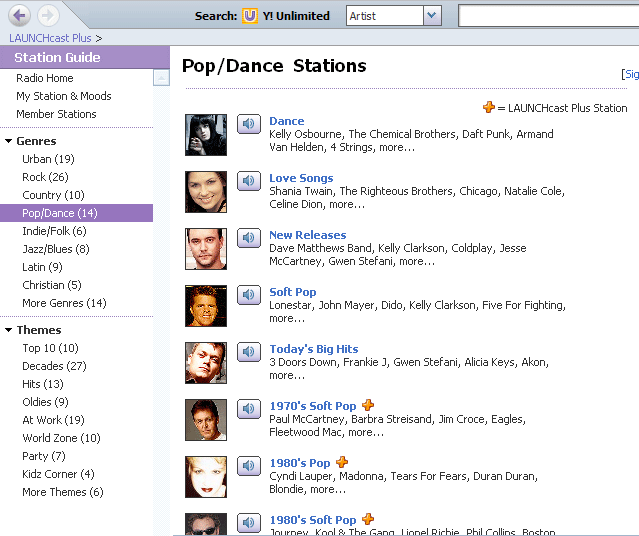Play the 1980's Pop speaker button
The image size is (639, 536).
[249, 466]
